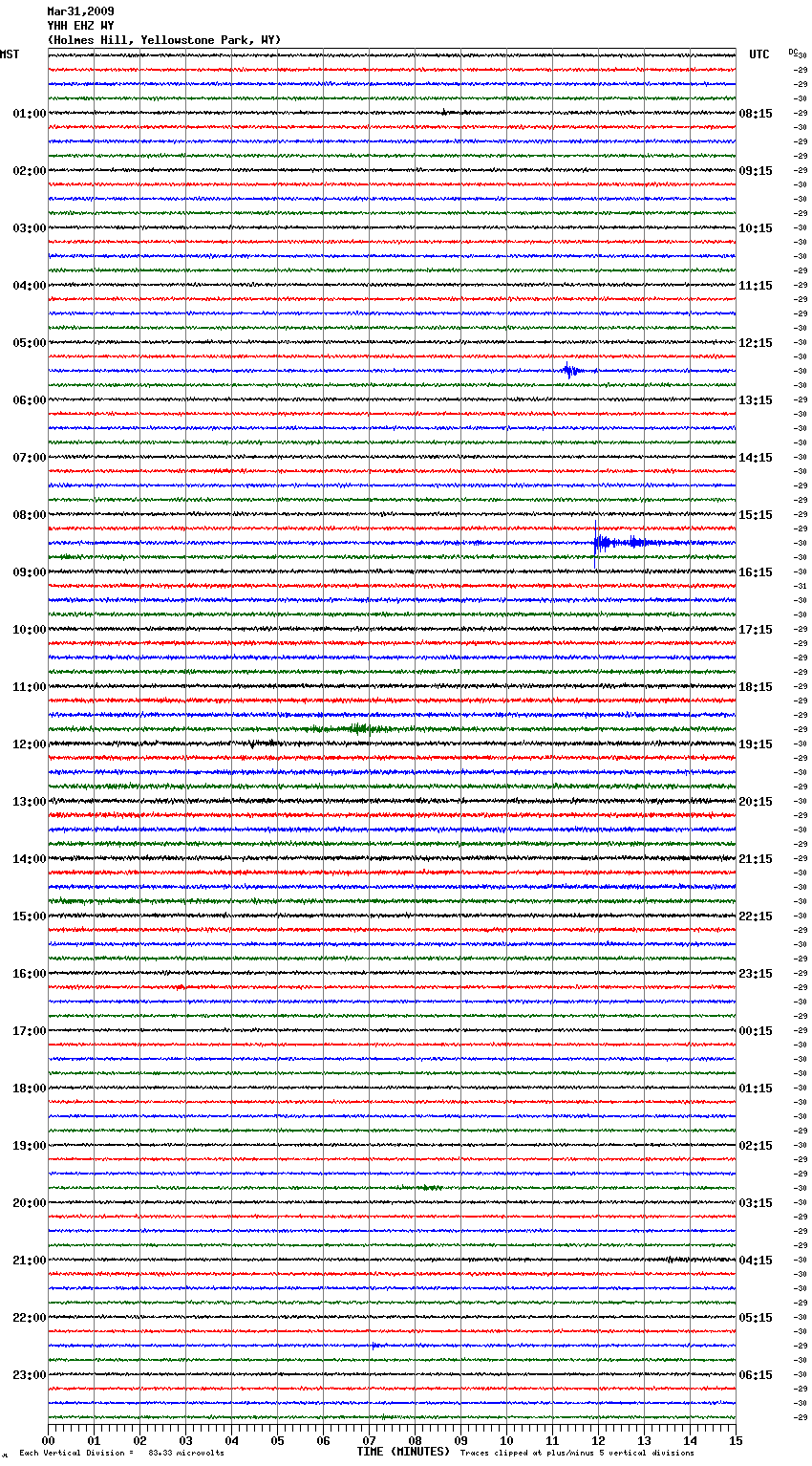The height and width of the screenshot is (1466, 812).
Task: Click the 19:15 UTC time label
Action: (x=756, y=744)
